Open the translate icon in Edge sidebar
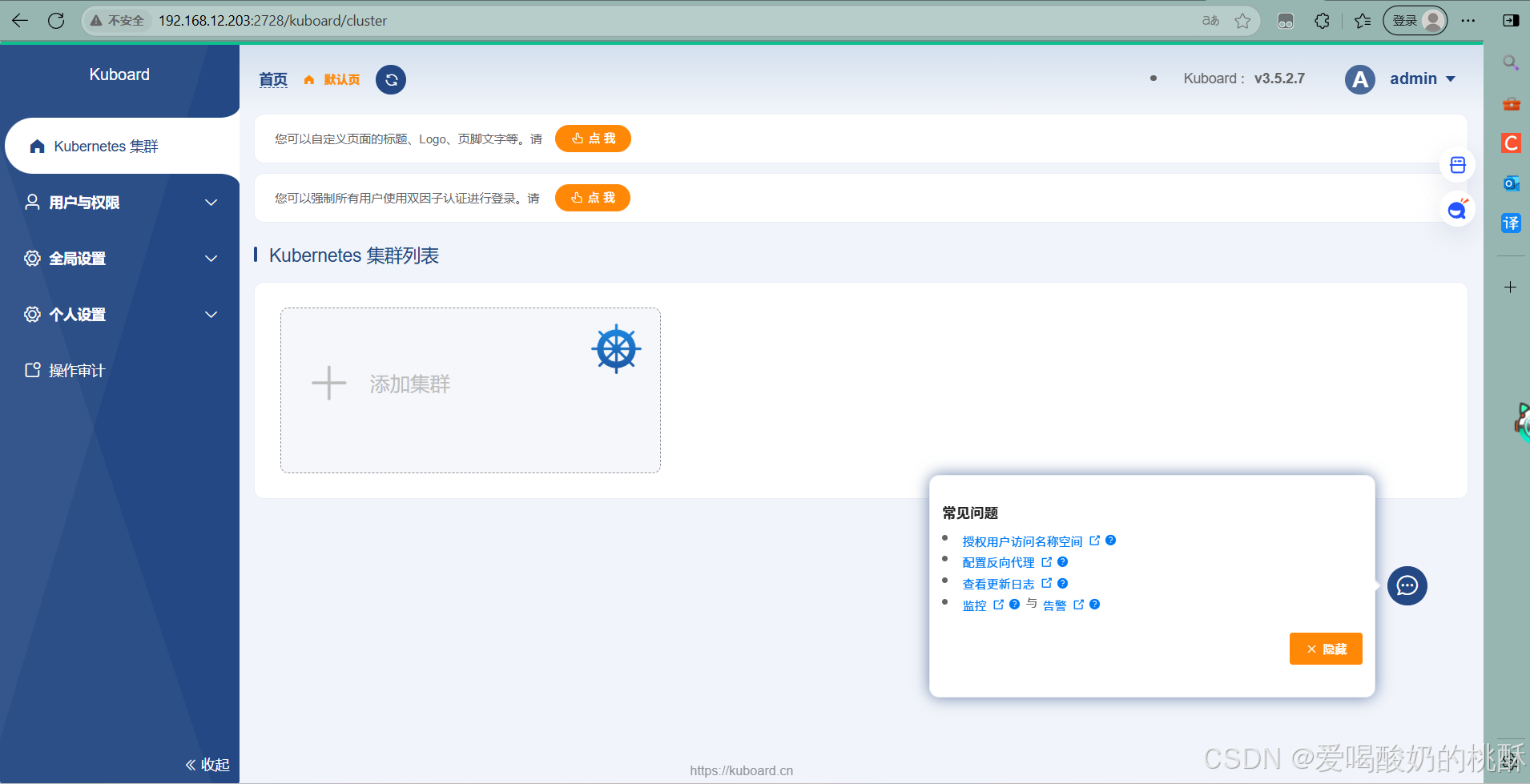 click(1511, 223)
